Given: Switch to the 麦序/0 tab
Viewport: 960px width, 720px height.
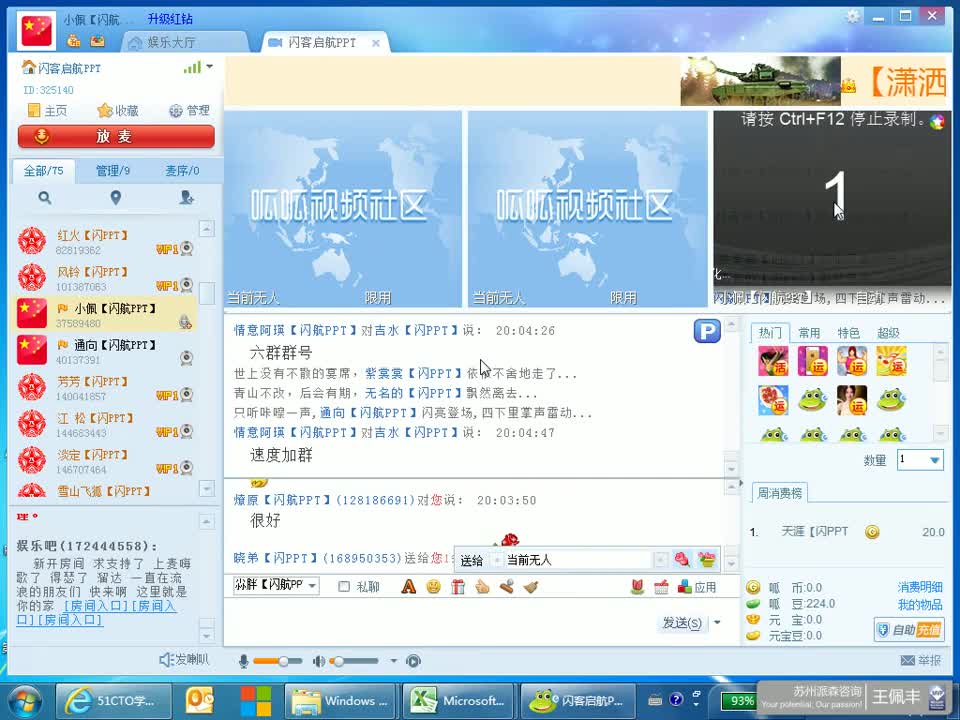Looking at the screenshot, I should tap(182, 171).
